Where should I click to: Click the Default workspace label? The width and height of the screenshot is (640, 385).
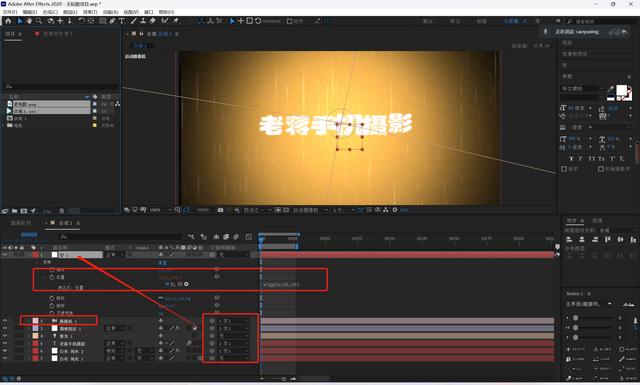(x=428, y=21)
